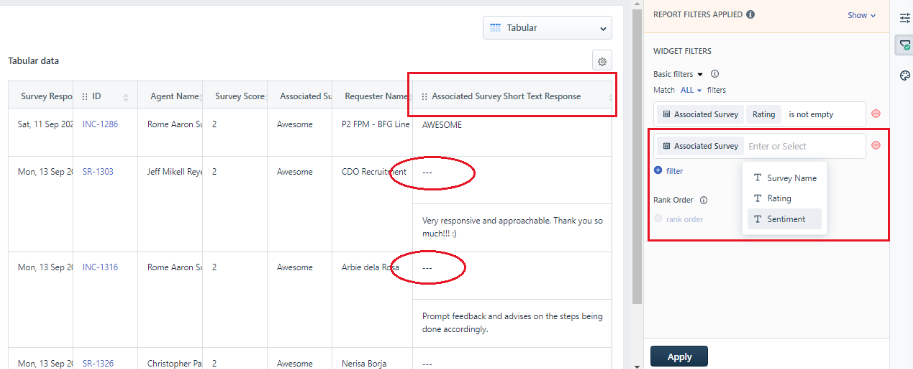Expand the Show report filters dropdown
Image resolution: width=913 pixels, height=369 pixels.
[x=862, y=15]
